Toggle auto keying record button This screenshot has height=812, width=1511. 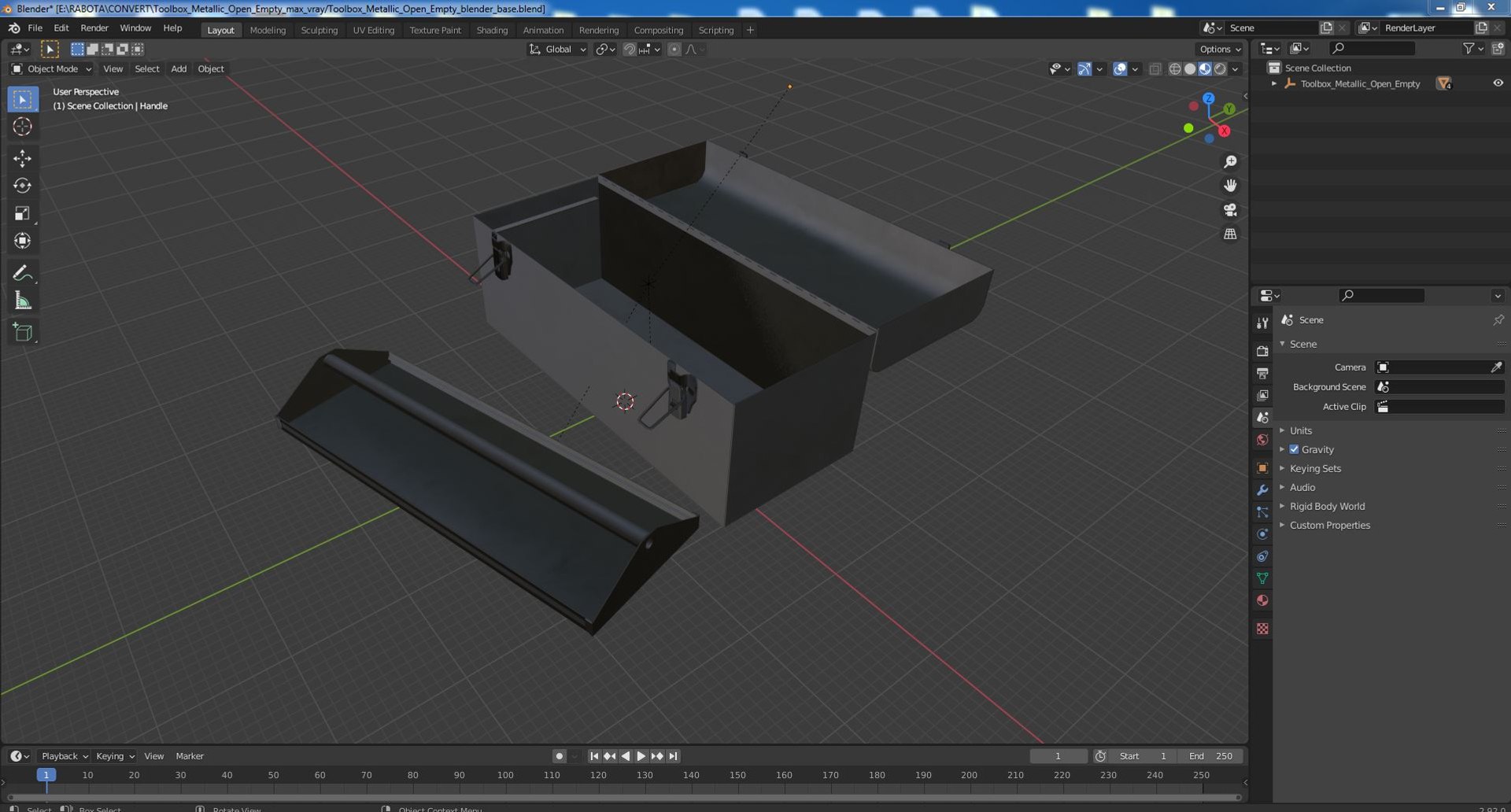[x=559, y=756]
